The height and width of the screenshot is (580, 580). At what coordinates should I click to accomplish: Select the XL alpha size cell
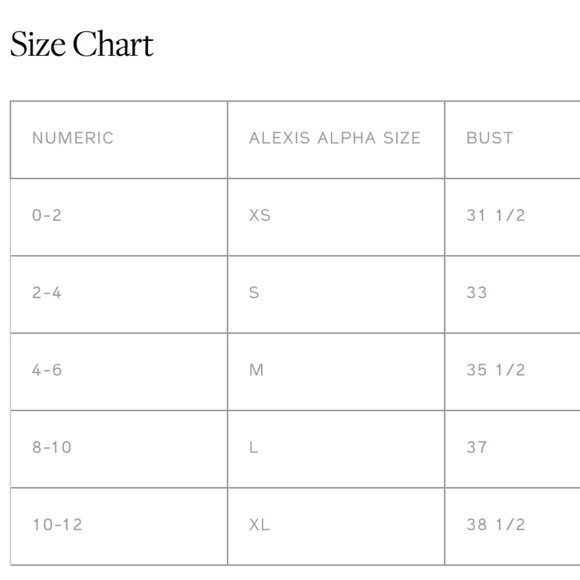tap(336, 526)
